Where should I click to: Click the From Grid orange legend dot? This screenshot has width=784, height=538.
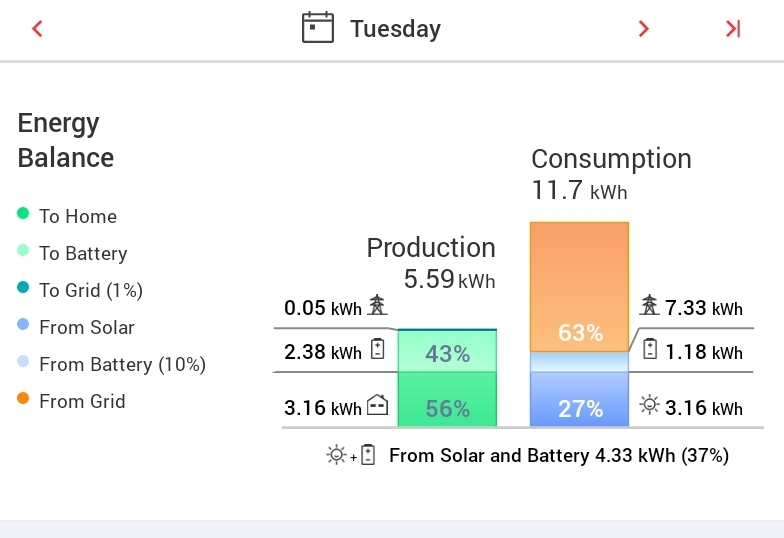click(23, 400)
